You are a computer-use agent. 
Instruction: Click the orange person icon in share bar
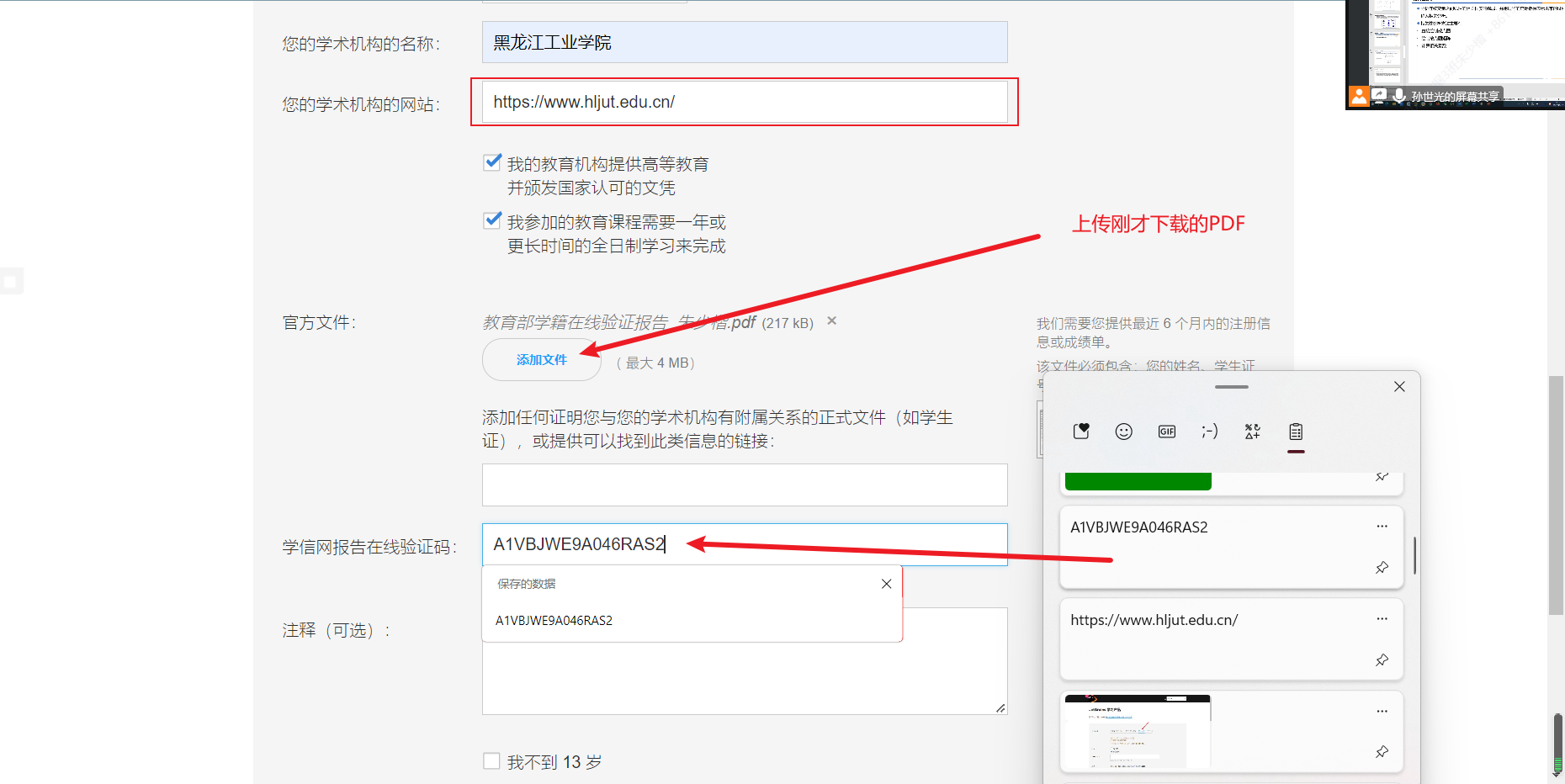(1358, 96)
